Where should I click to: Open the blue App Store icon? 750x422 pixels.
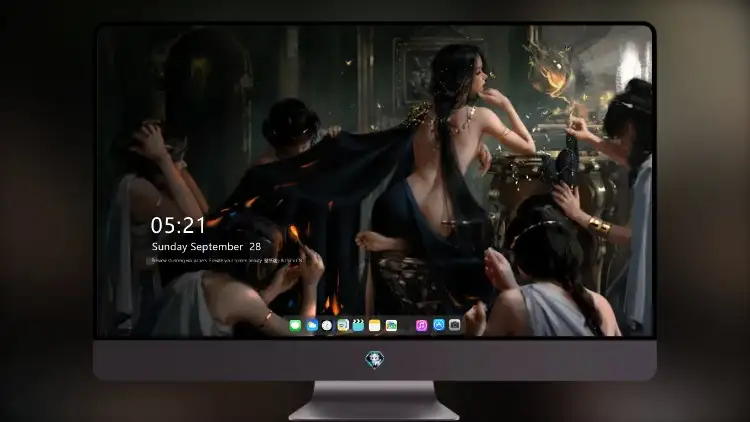click(x=439, y=325)
